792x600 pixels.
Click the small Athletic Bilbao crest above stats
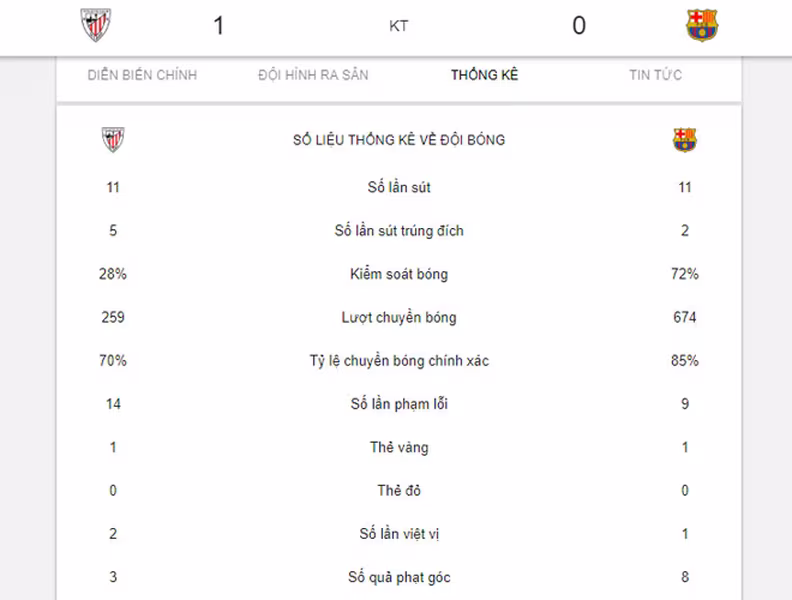[x=113, y=139]
